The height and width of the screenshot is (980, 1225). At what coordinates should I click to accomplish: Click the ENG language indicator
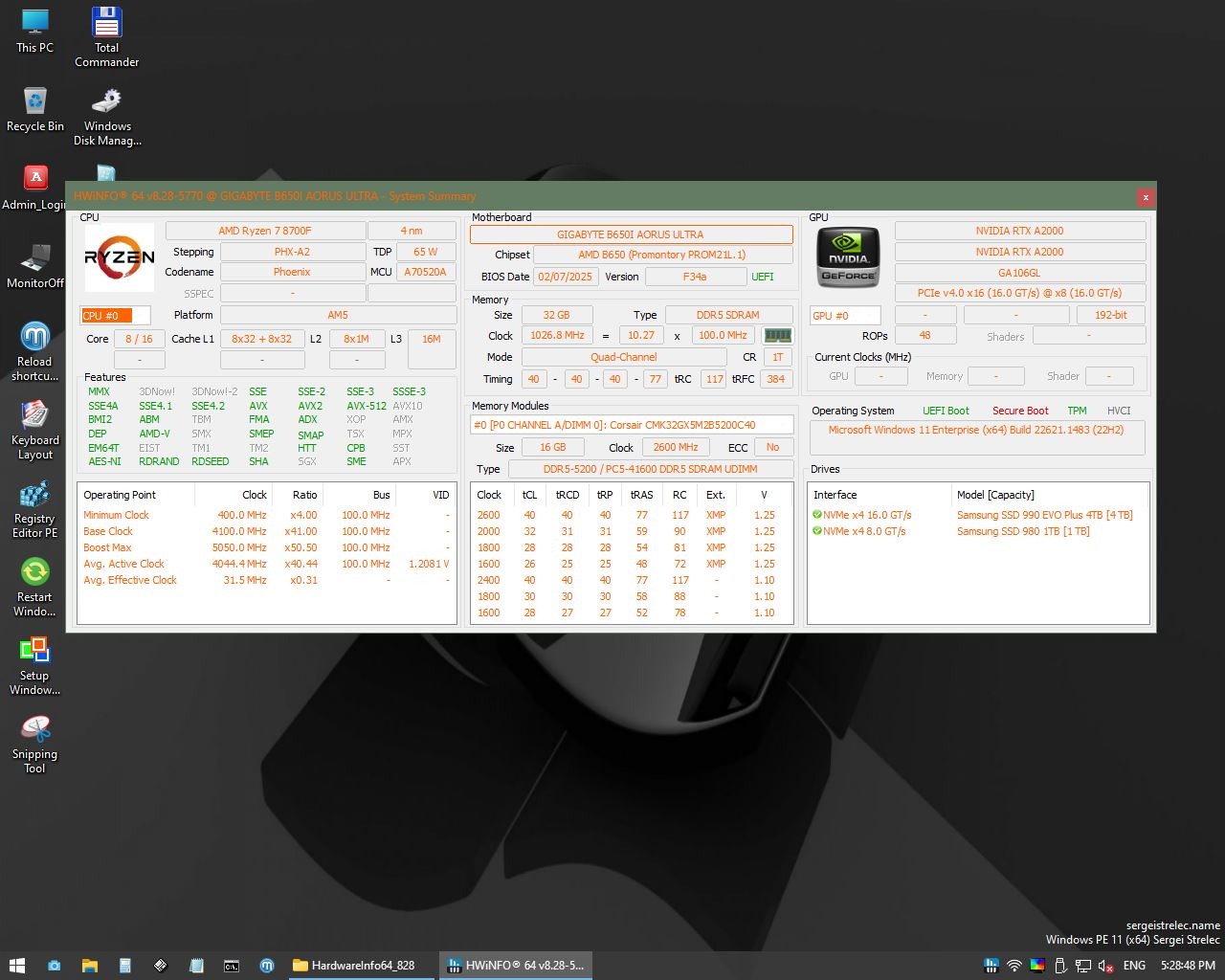coord(1134,966)
